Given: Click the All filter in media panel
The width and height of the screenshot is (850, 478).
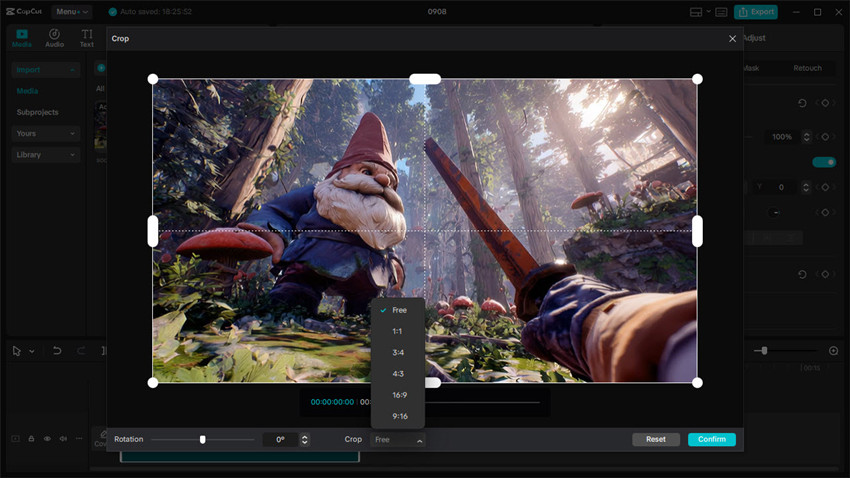Looking at the screenshot, I should 100,88.
